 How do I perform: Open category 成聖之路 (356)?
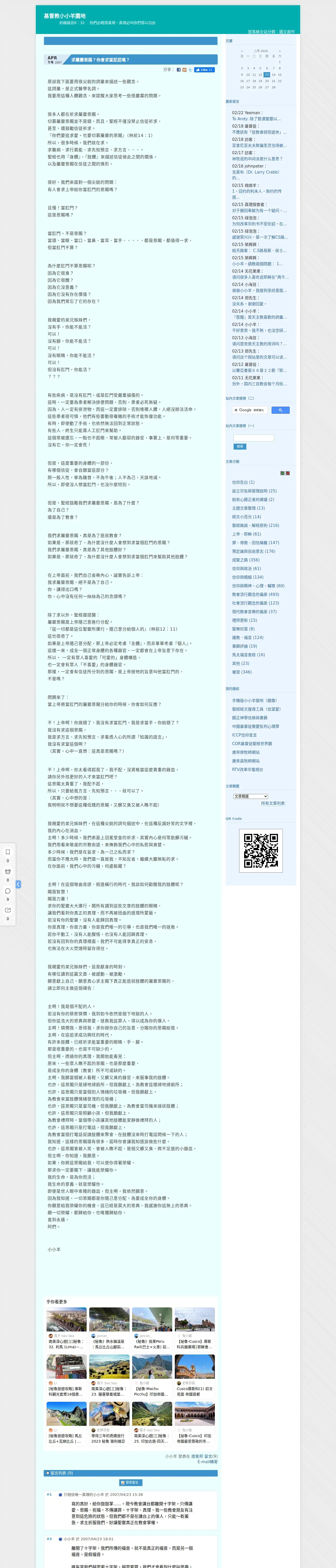(x=246, y=560)
